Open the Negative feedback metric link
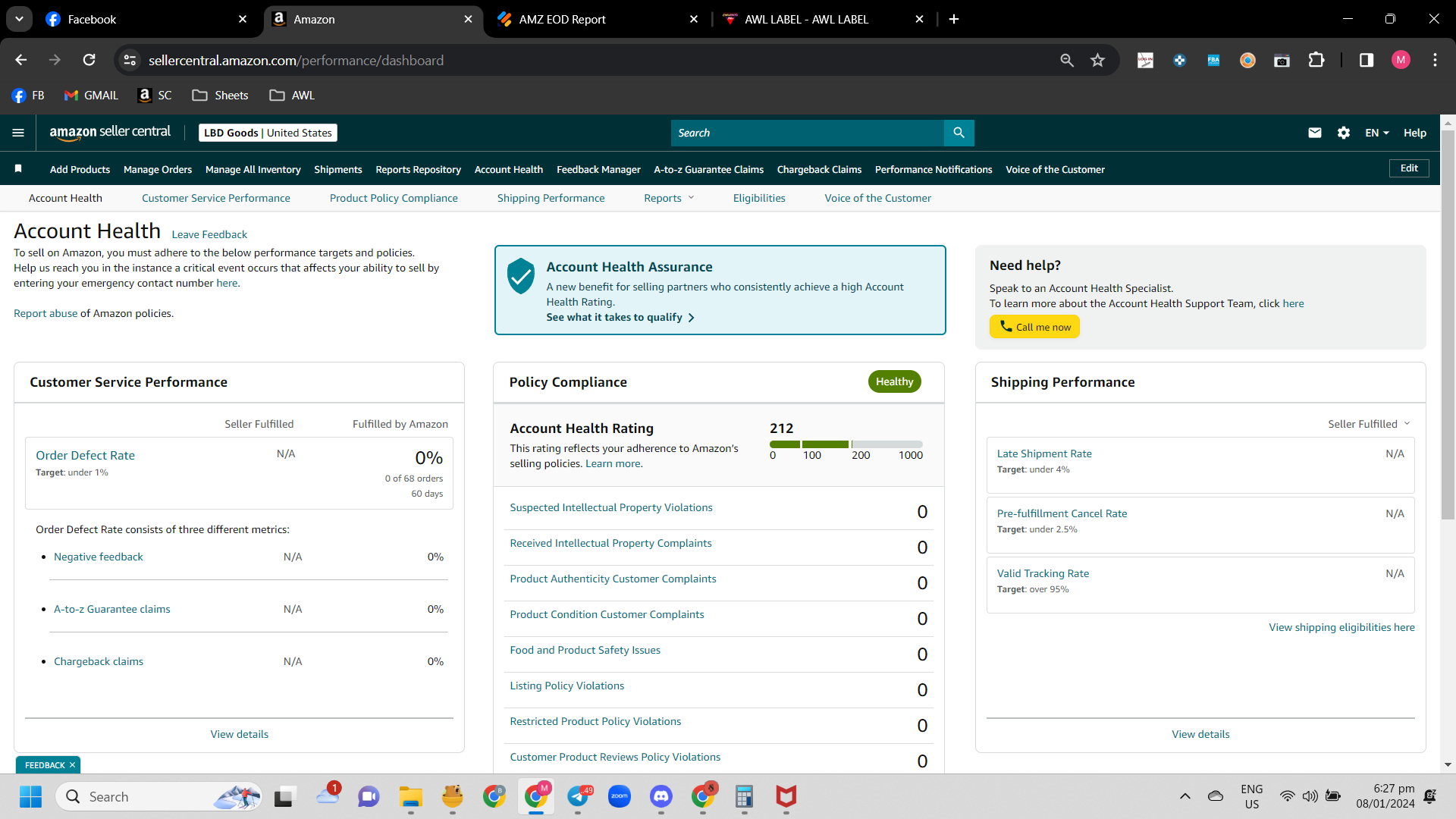 point(99,557)
